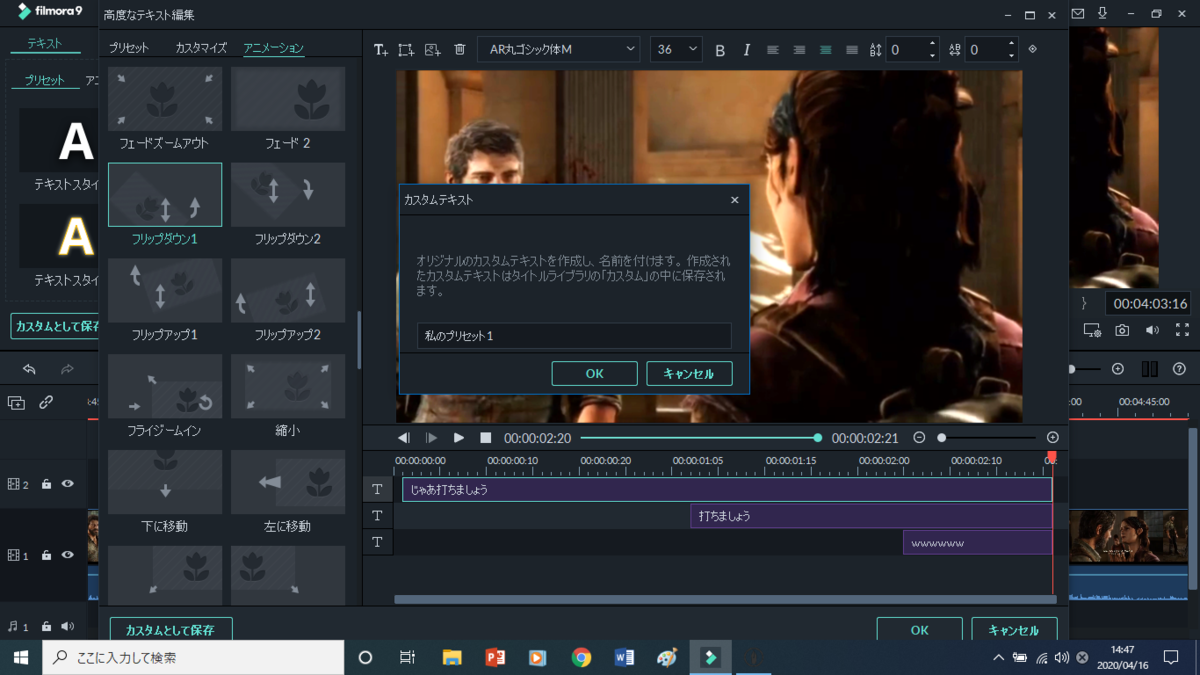Increase the line spacing value
The width and height of the screenshot is (1200, 675).
933,44
